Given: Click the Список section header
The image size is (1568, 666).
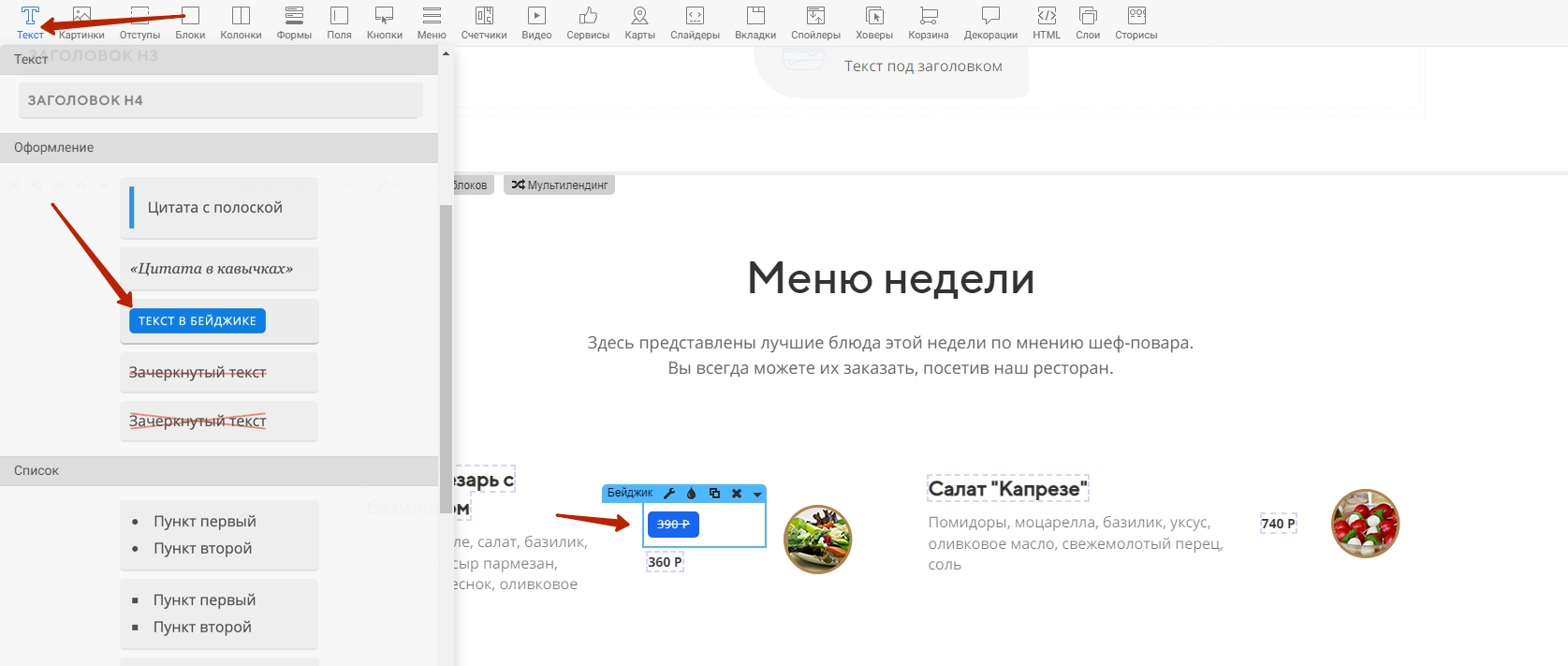Looking at the screenshot, I should pos(219,471).
